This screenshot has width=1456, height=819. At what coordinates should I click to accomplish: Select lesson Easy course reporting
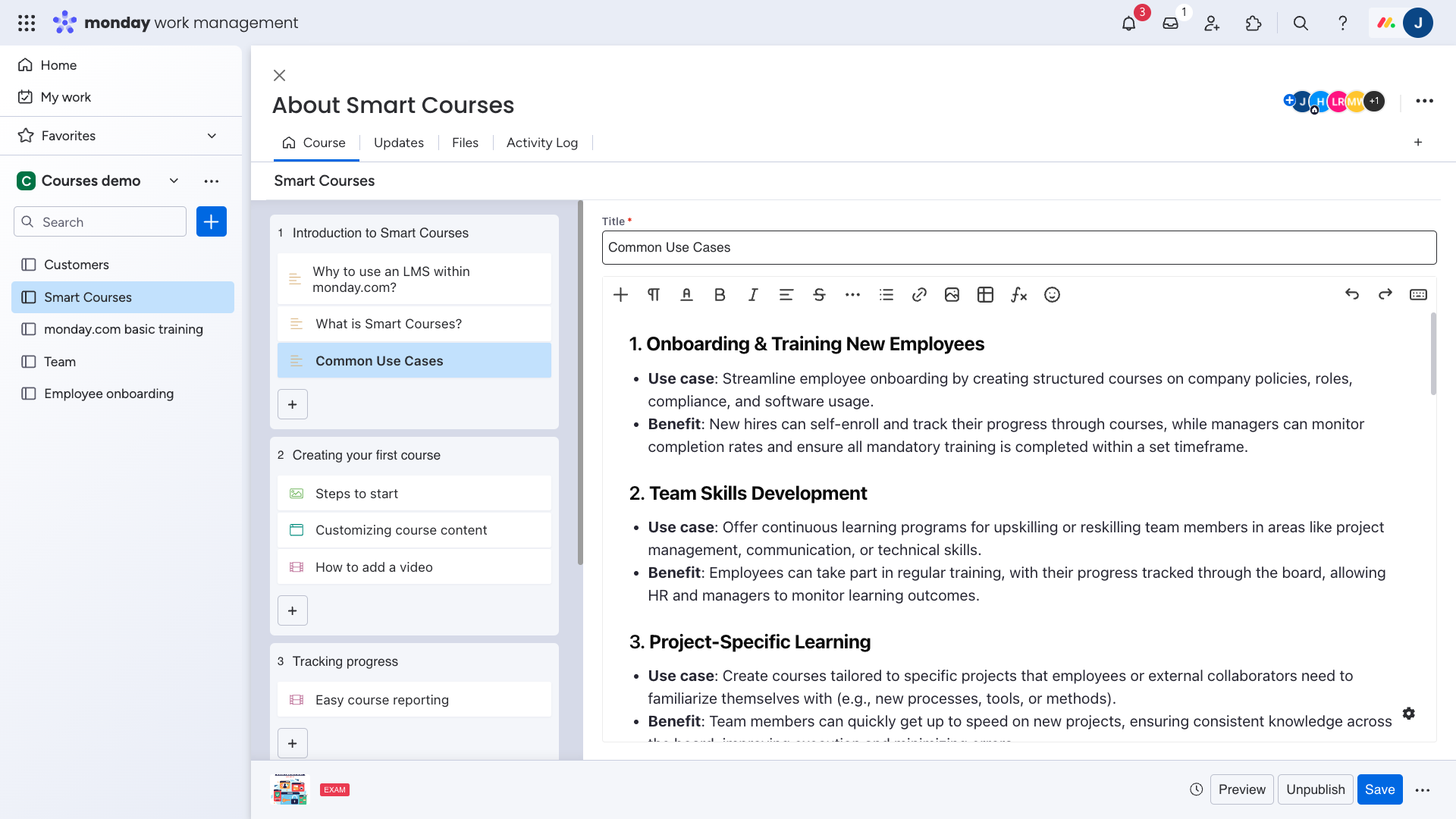(x=414, y=700)
